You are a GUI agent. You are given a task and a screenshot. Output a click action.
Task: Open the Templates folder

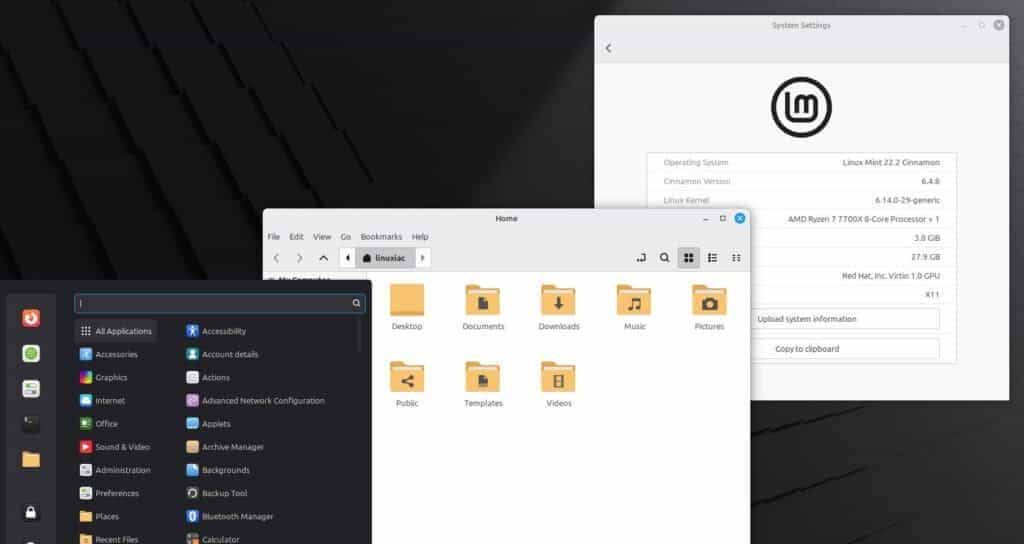[x=483, y=384]
